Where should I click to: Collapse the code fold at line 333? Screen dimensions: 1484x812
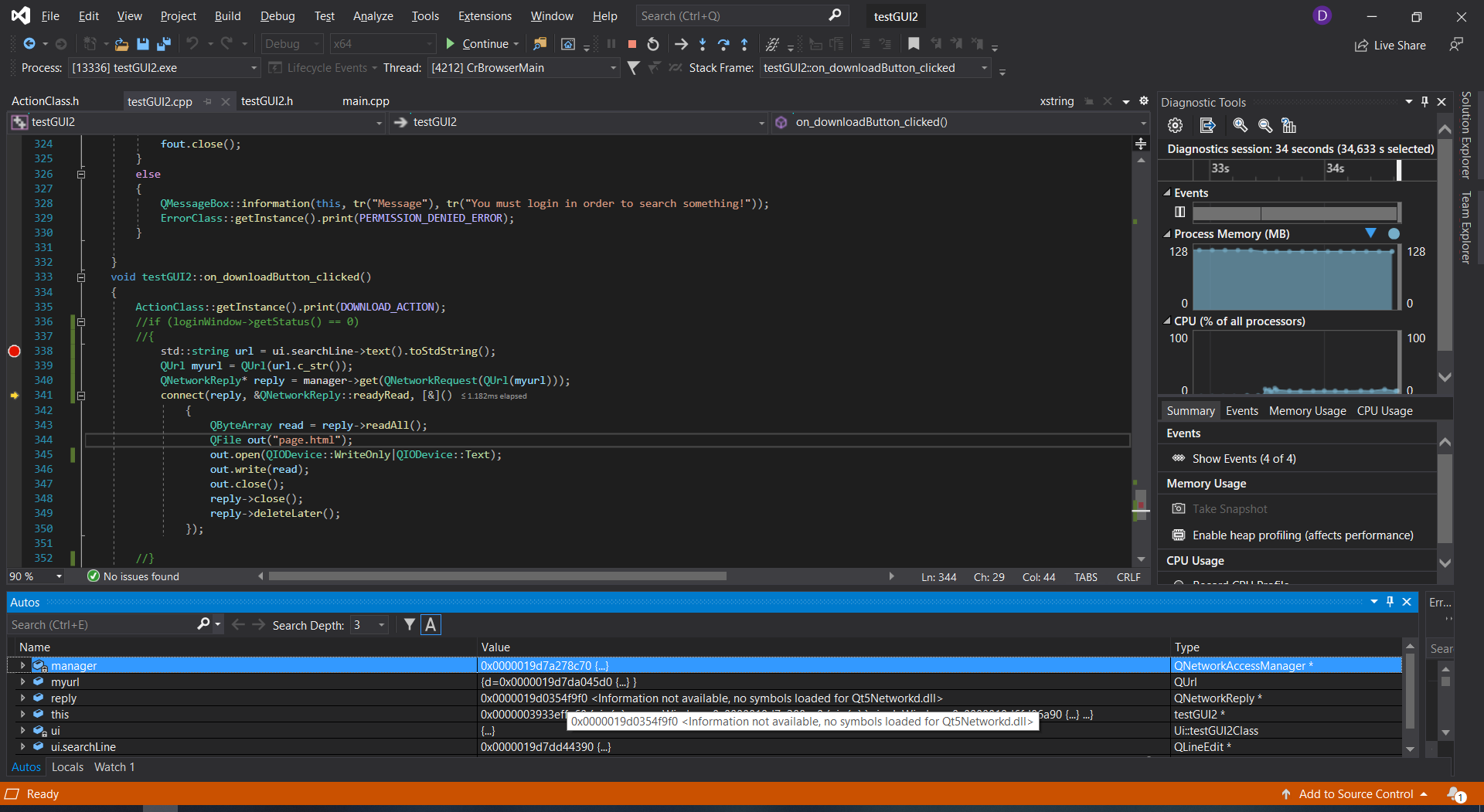(81, 277)
